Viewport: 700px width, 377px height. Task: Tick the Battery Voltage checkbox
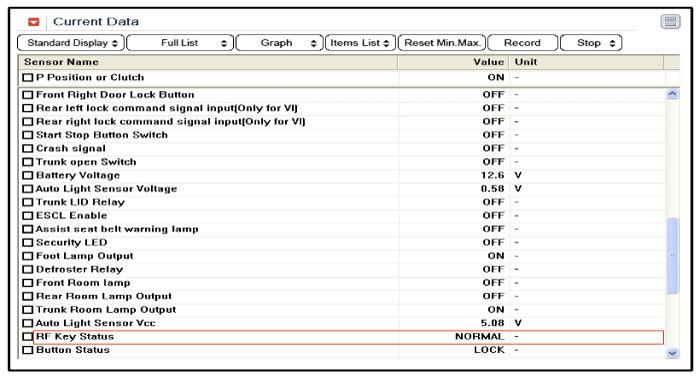[28, 176]
